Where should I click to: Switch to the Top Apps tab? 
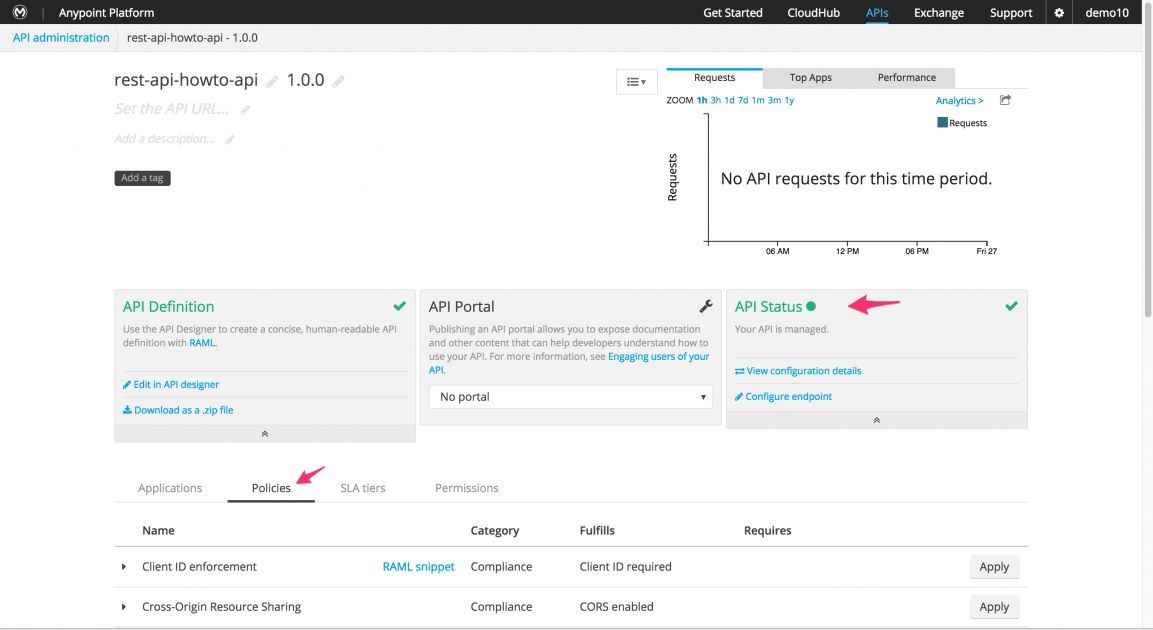click(810, 78)
